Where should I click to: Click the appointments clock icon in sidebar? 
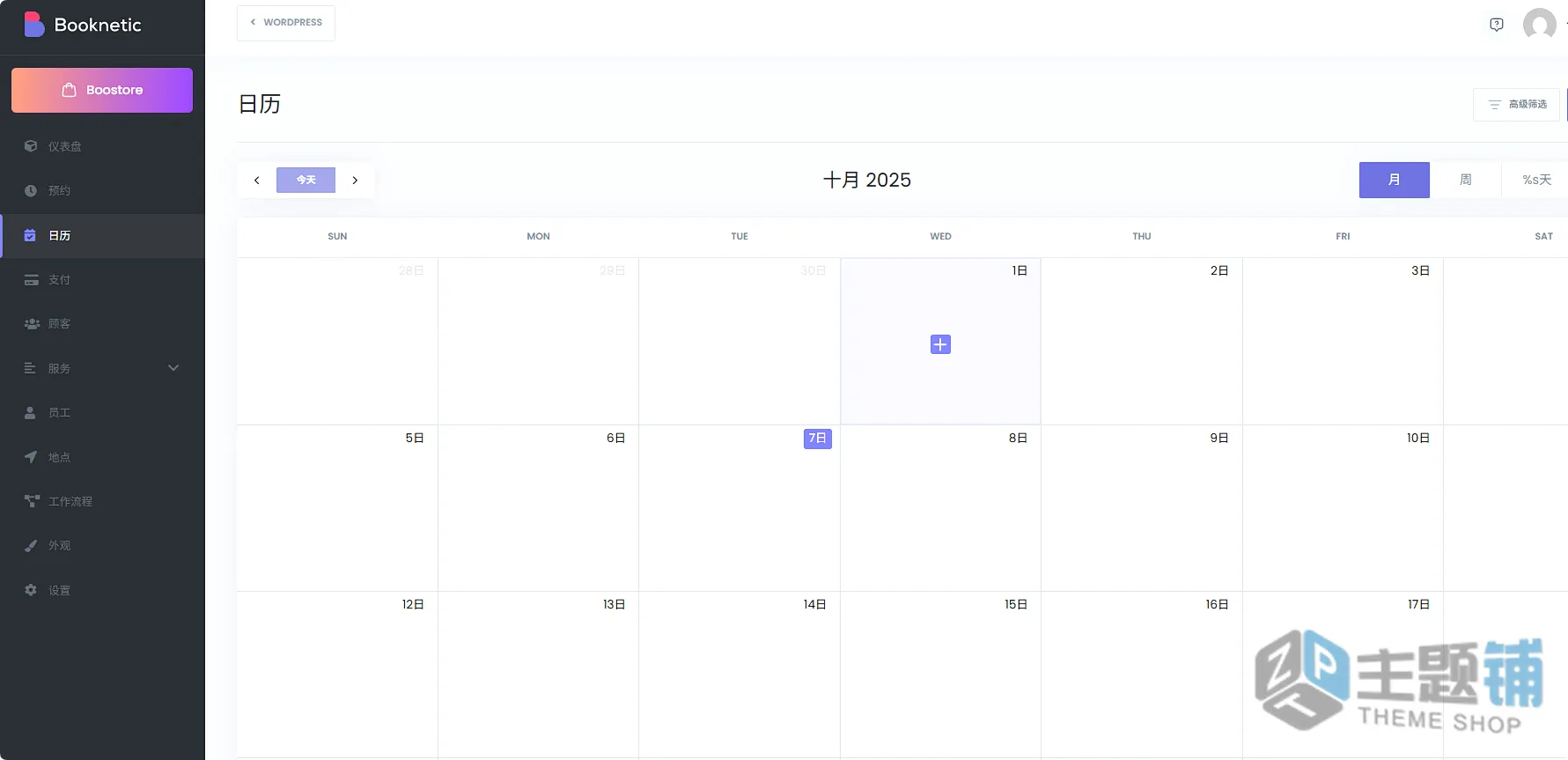pyautogui.click(x=31, y=190)
